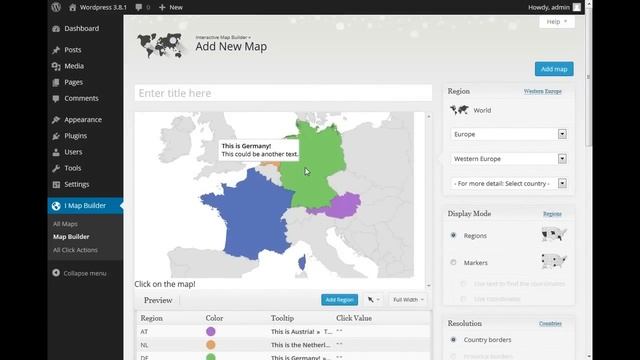Click the This is the Netherl... tooltip cell
The image size is (640, 360).
pos(300,345)
